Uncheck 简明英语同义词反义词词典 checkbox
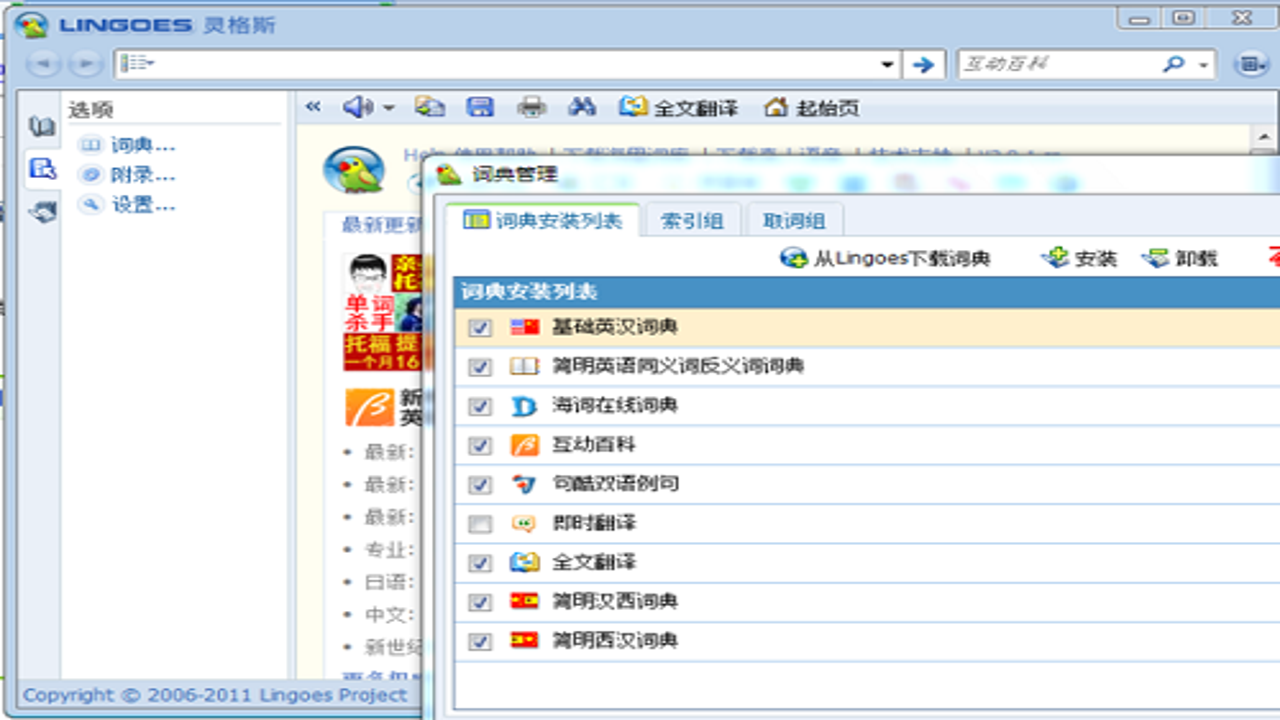Screen dimensions: 1280x720 pos(480,367)
